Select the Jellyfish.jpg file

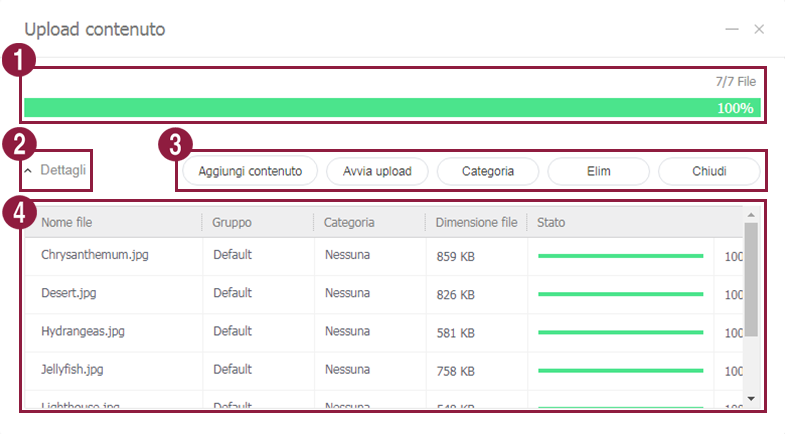72,370
